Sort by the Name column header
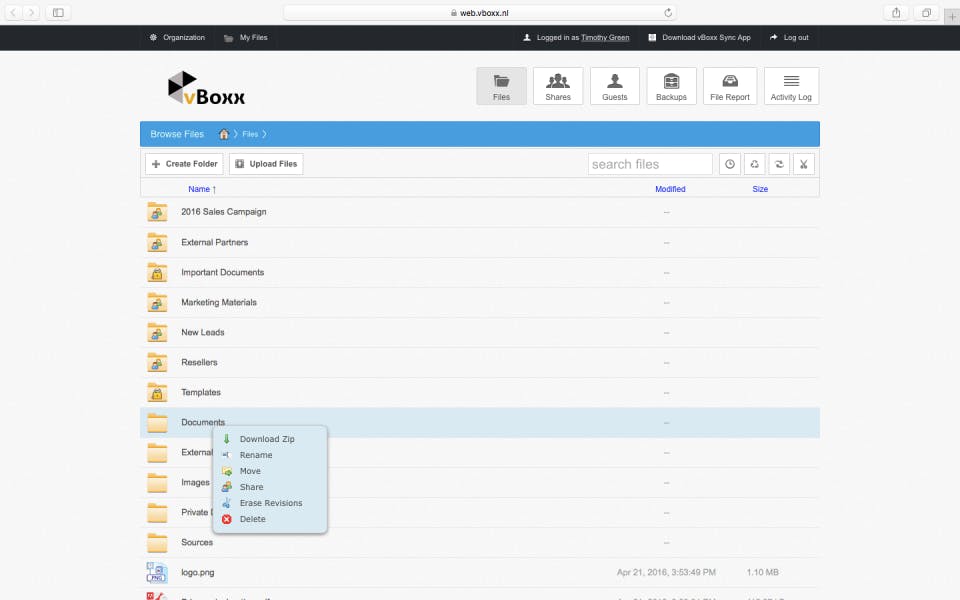The image size is (960, 600). (199, 189)
